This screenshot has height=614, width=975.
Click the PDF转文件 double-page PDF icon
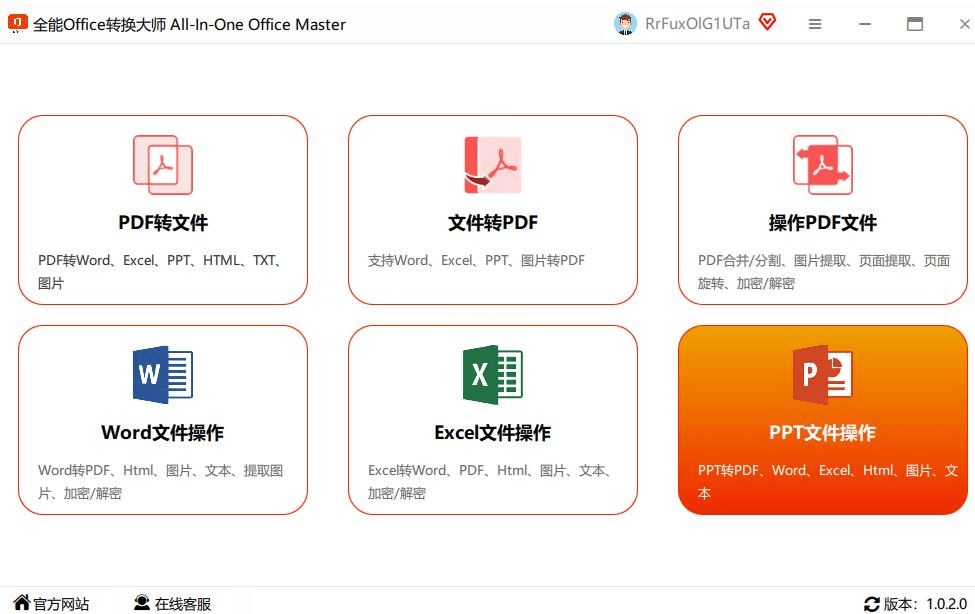point(163,165)
